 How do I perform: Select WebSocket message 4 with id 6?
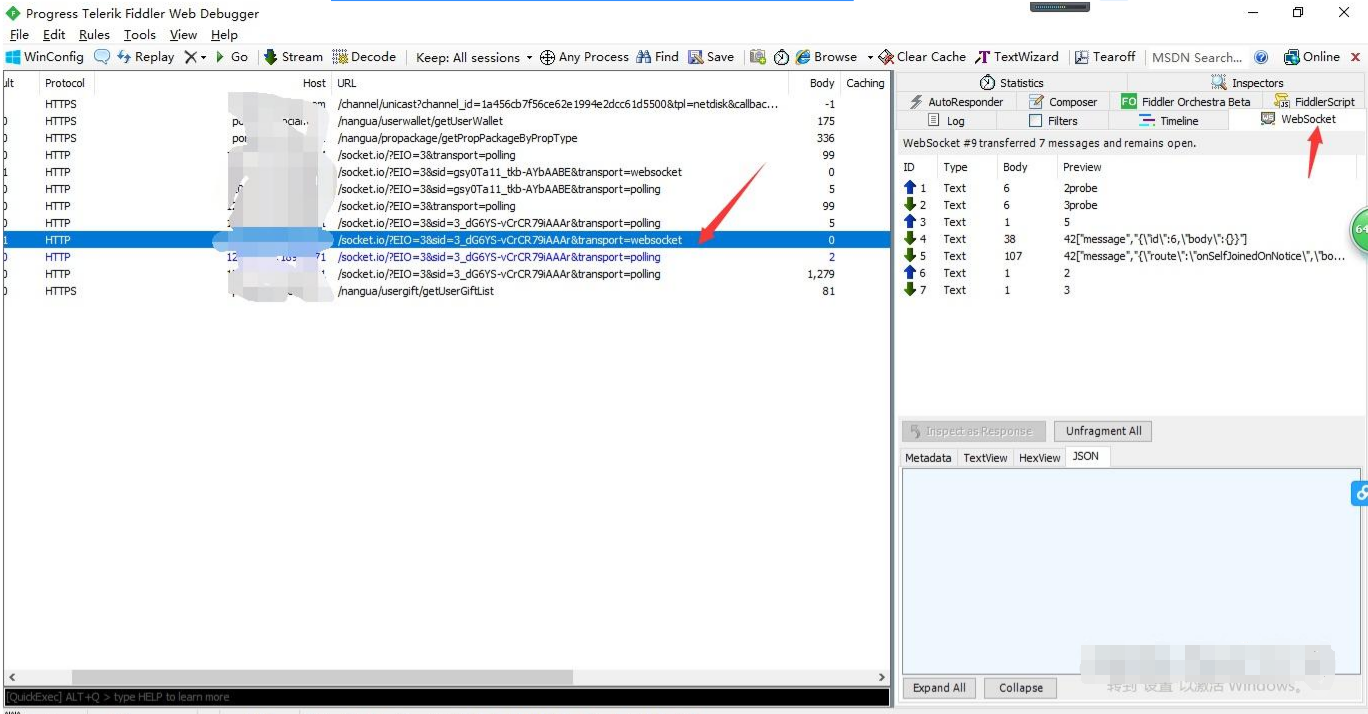point(1130,239)
